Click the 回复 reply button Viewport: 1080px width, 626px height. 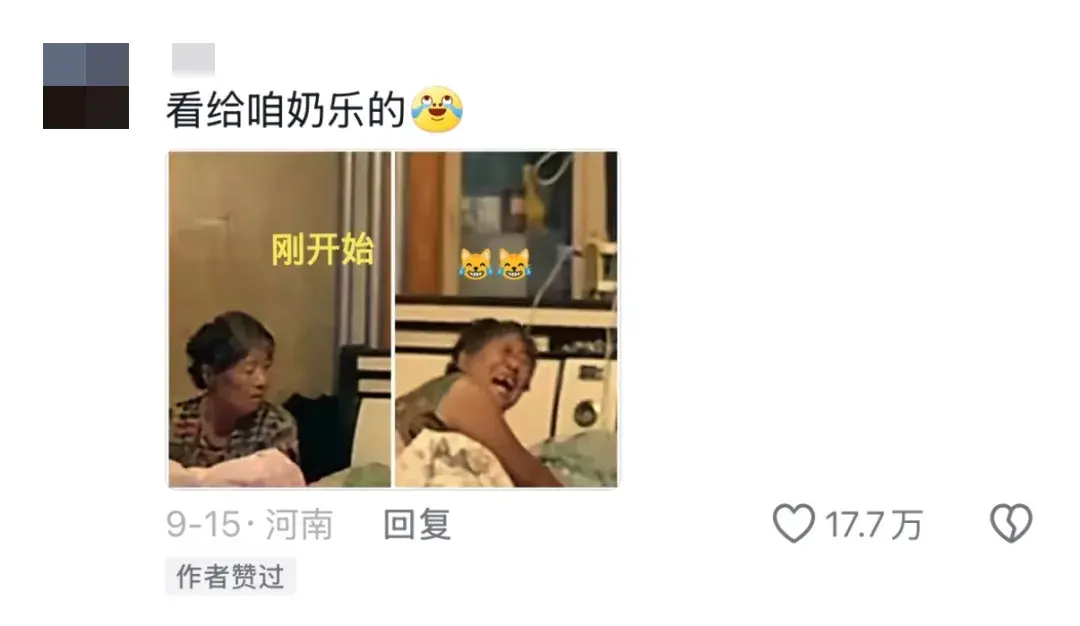[417, 524]
